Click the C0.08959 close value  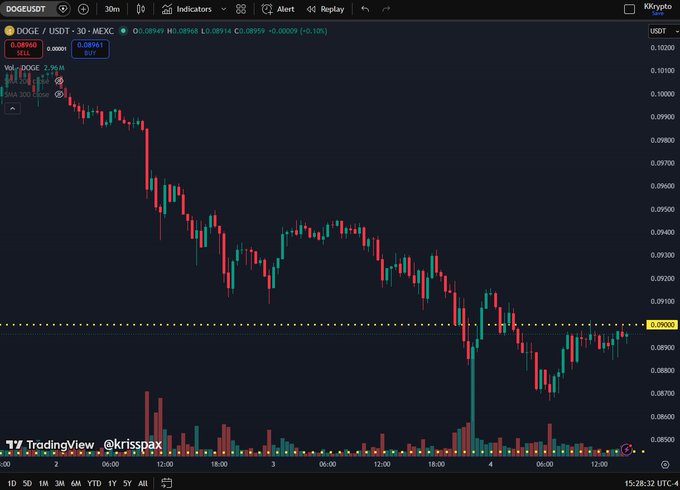click(x=249, y=31)
